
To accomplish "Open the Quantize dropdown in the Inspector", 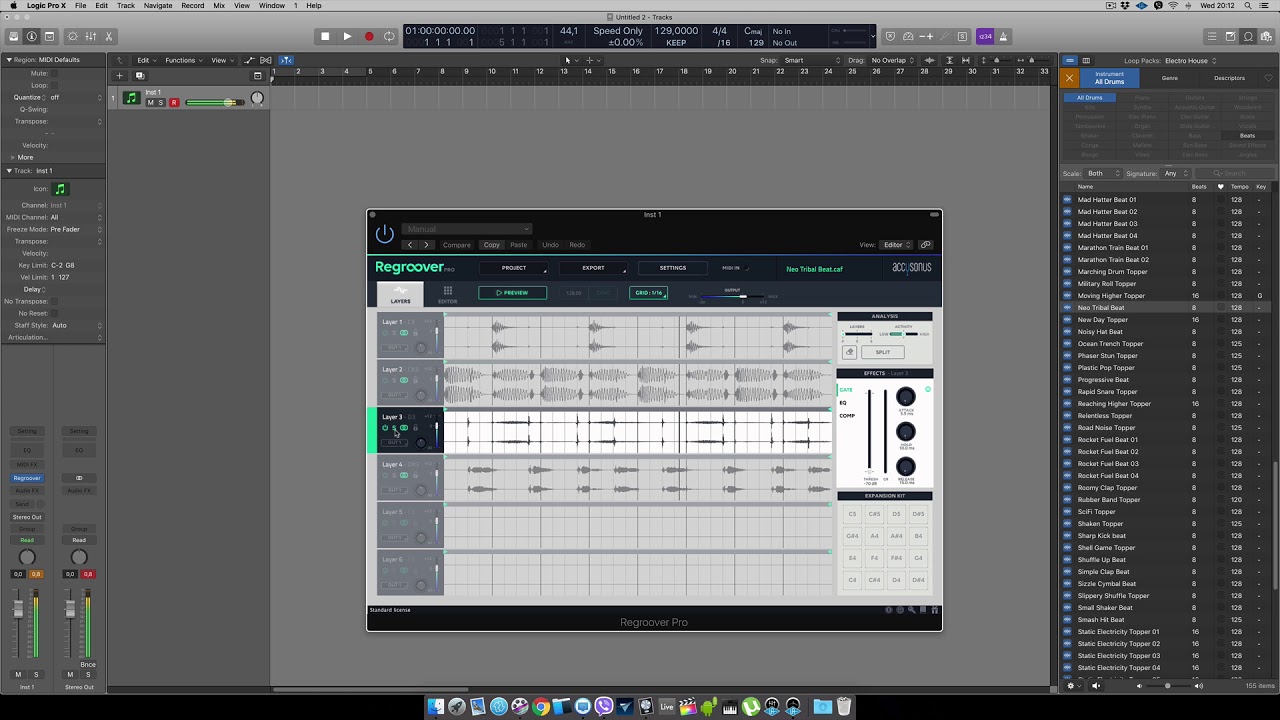I will [x=76, y=97].
